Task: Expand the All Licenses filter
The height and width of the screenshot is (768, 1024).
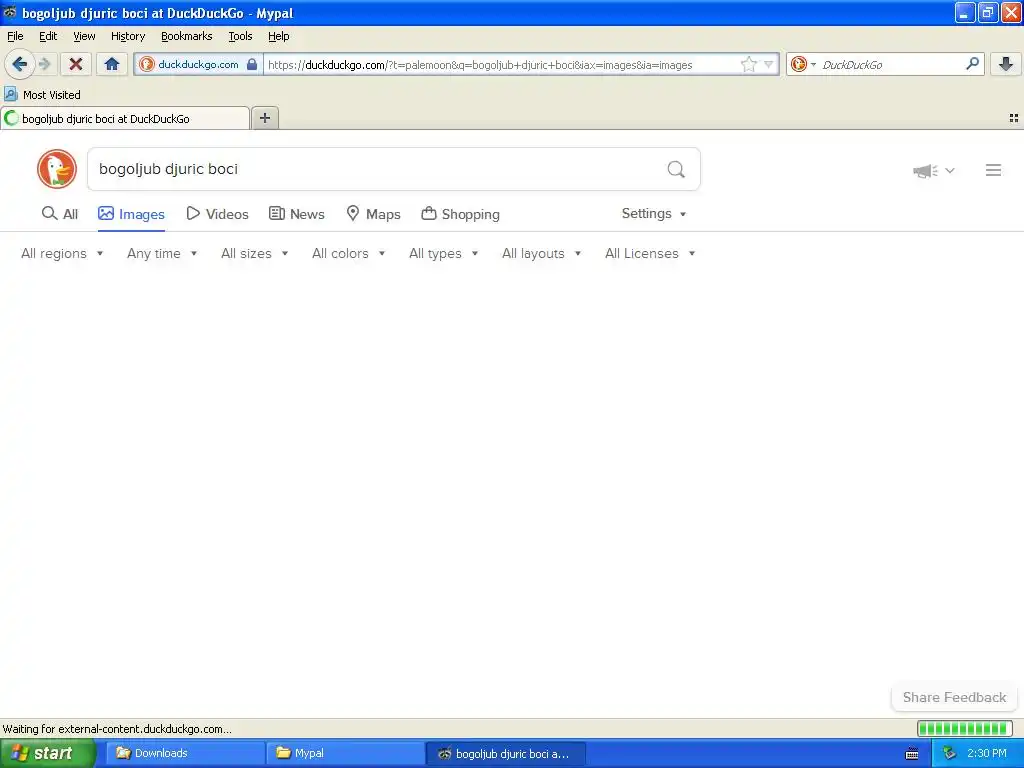Action: 650,253
